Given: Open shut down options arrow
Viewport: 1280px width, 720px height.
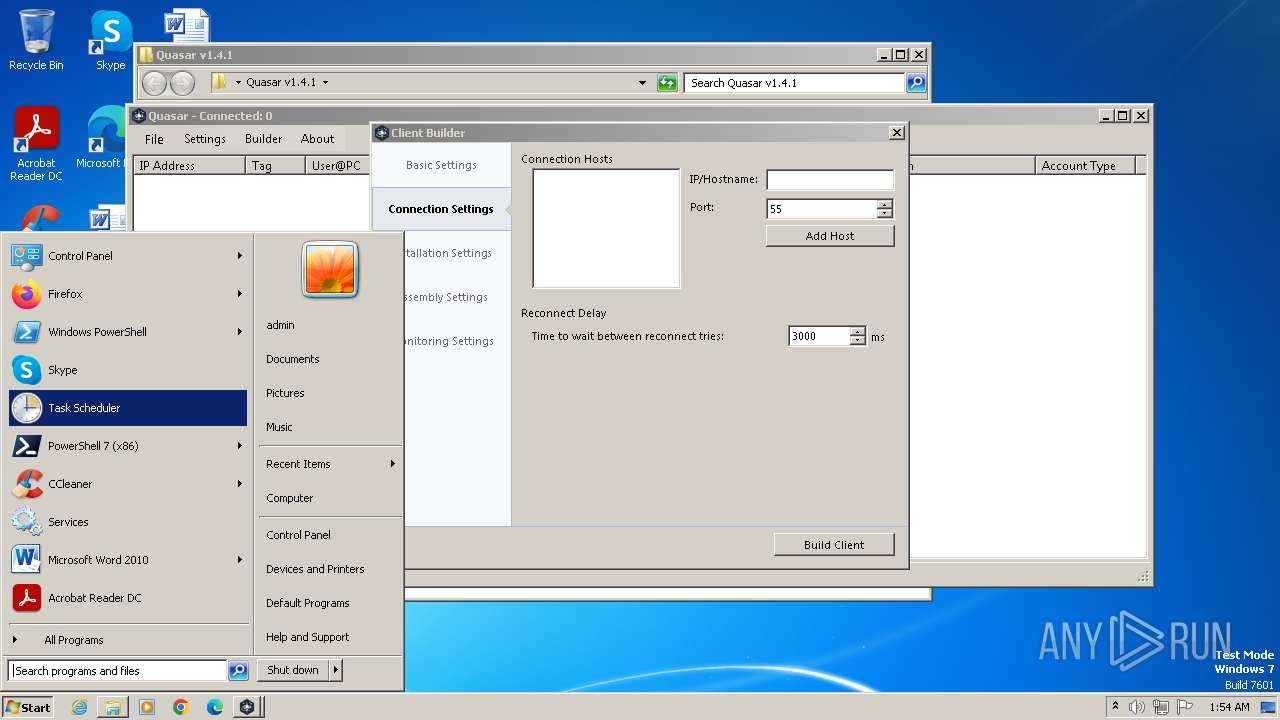Looking at the screenshot, I should (x=336, y=671).
